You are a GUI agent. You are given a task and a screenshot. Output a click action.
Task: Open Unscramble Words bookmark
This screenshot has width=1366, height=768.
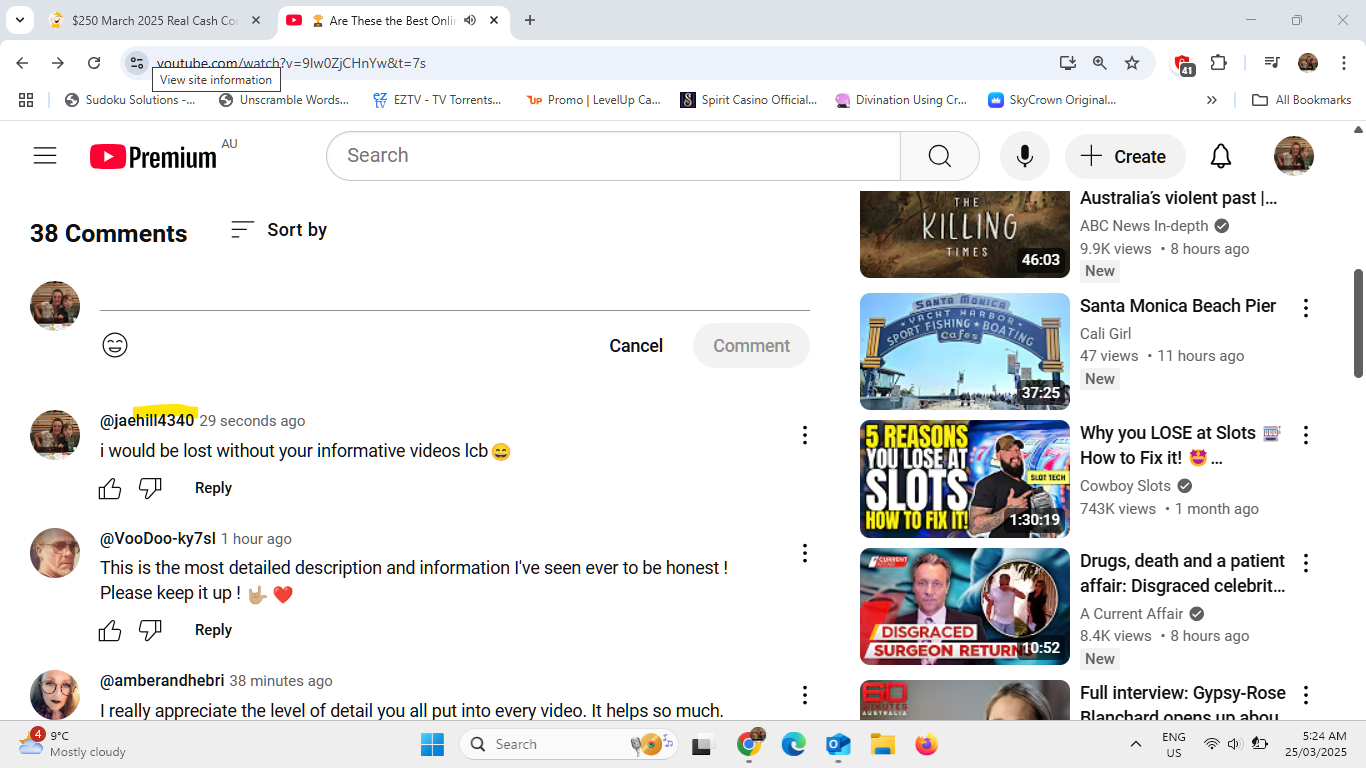284,100
